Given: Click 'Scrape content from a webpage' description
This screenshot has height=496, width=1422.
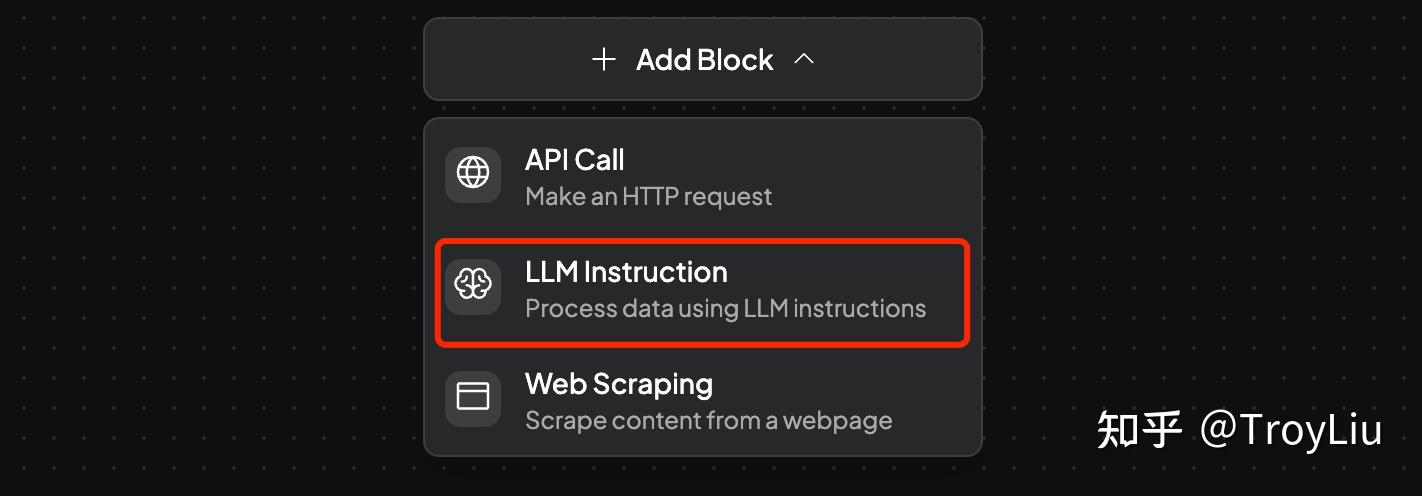Looking at the screenshot, I should point(708,420).
